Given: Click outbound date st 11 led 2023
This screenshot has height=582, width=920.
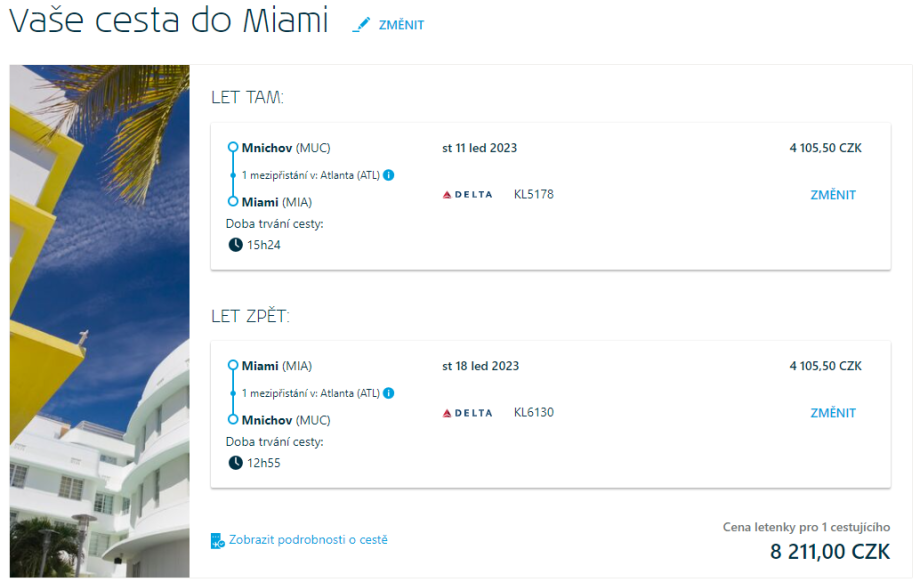Looking at the screenshot, I should tap(479, 148).
